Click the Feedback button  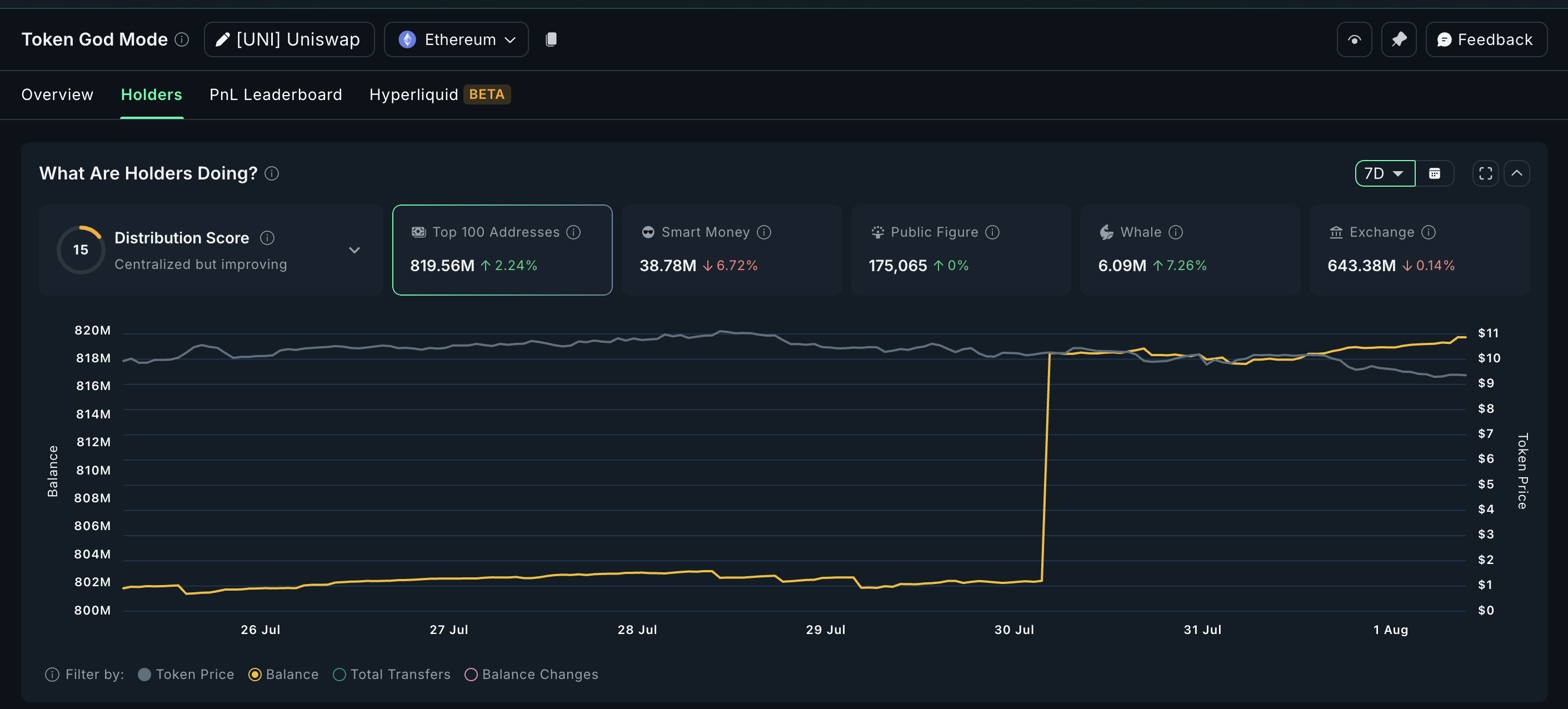click(1485, 39)
